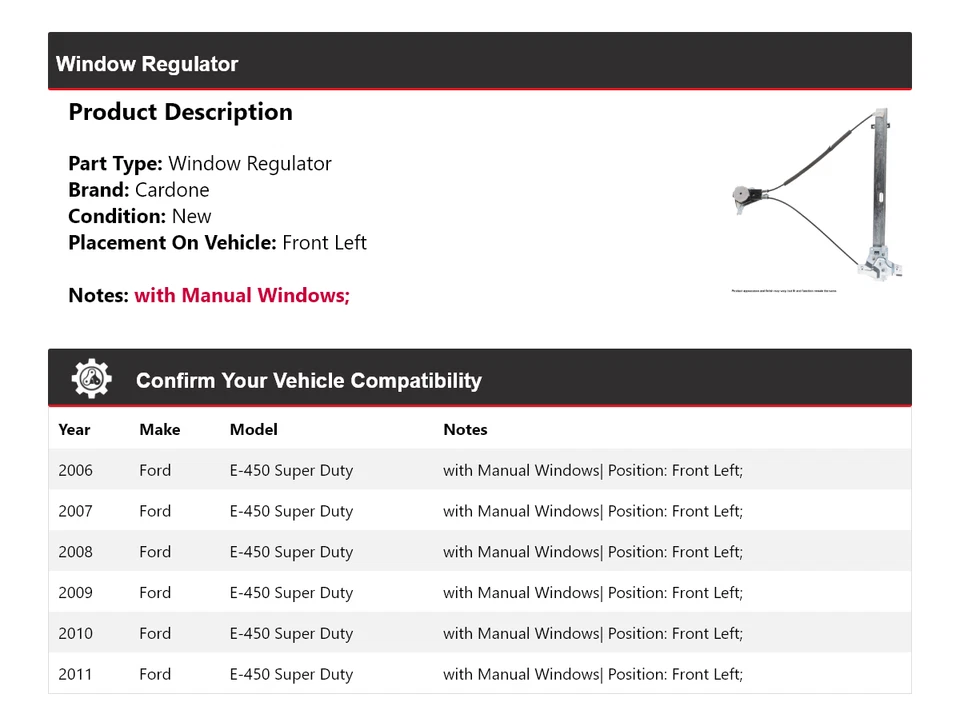The height and width of the screenshot is (726, 960).
Task: Click the notes text in the 2010 row
Action: click(x=592, y=633)
